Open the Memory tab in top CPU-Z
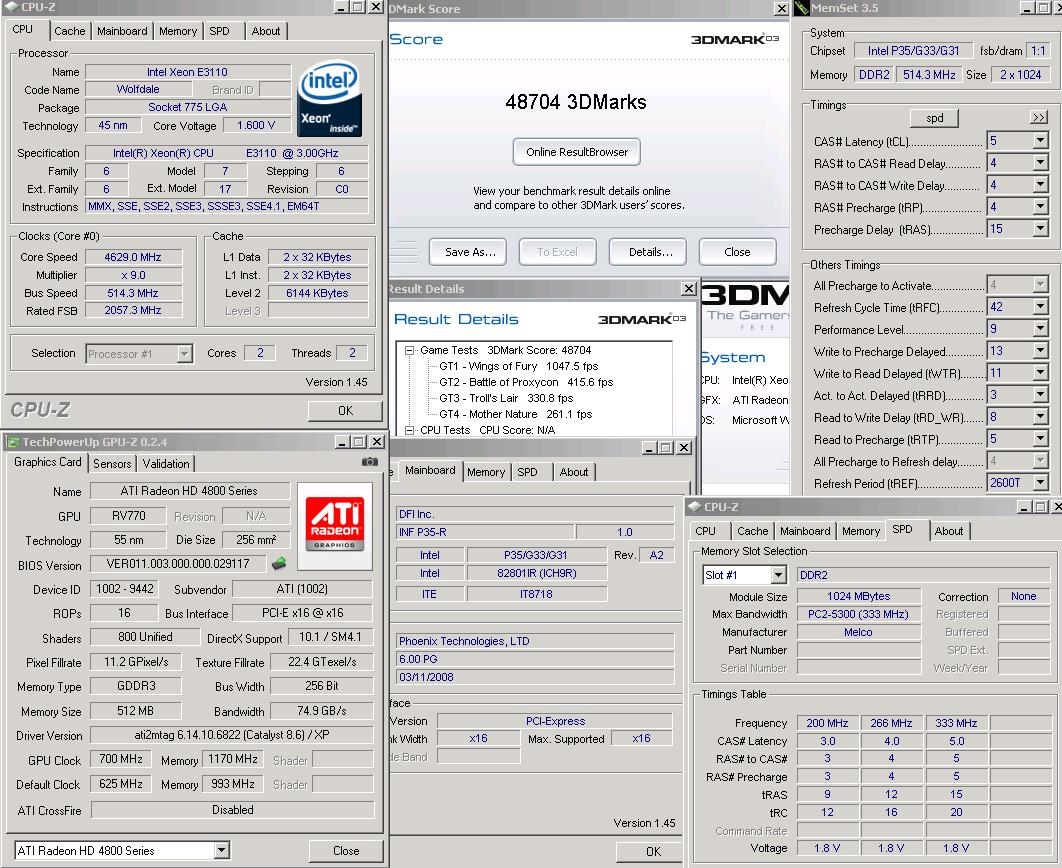This screenshot has width=1062, height=868. [178, 31]
